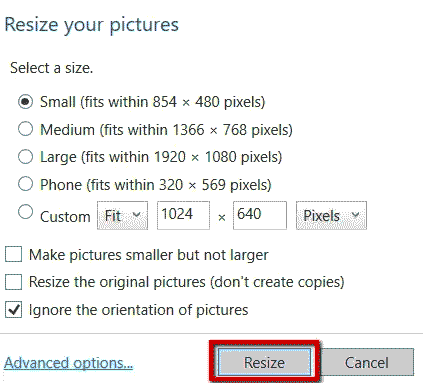Focus the custom width field showing 1024
423x383 pixels.
pyautogui.click(x=184, y=215)
